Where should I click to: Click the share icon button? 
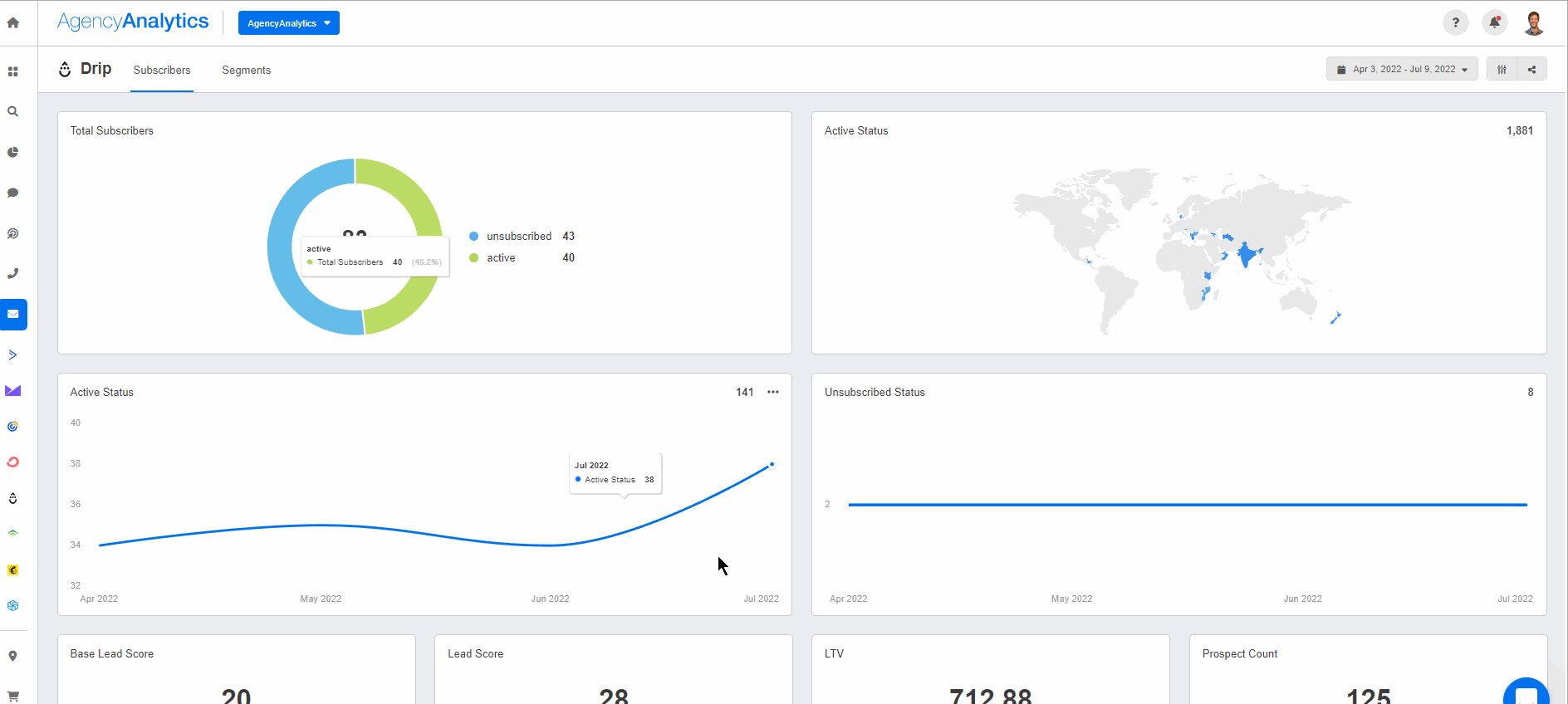[x=1531, y=70]
